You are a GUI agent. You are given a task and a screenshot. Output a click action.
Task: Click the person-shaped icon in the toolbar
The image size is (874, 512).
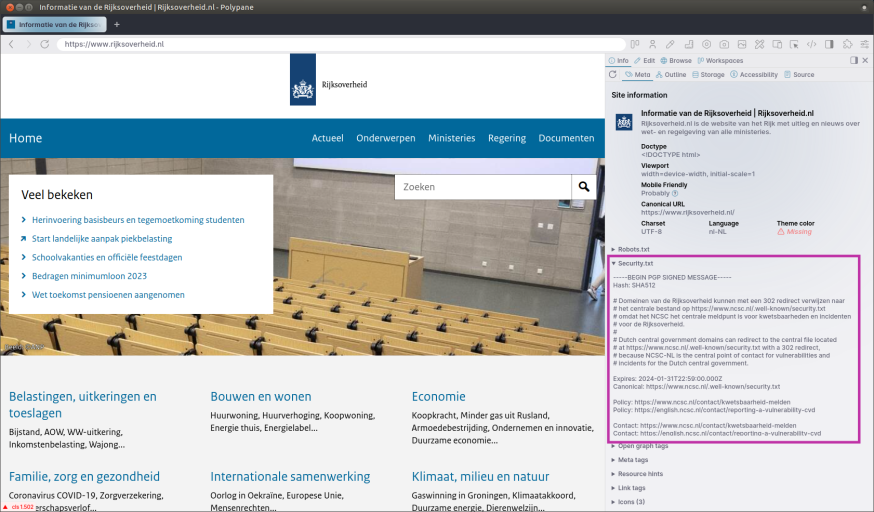tap(652, 44)
